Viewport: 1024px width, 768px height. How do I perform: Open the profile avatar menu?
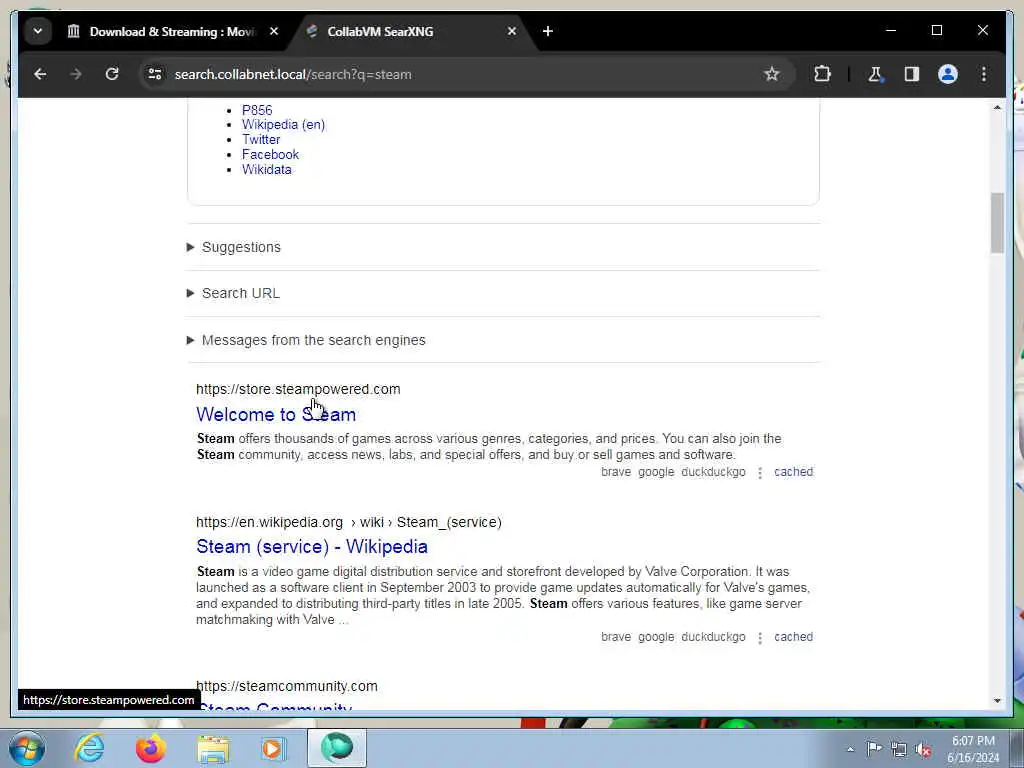(x=948, y=74)
